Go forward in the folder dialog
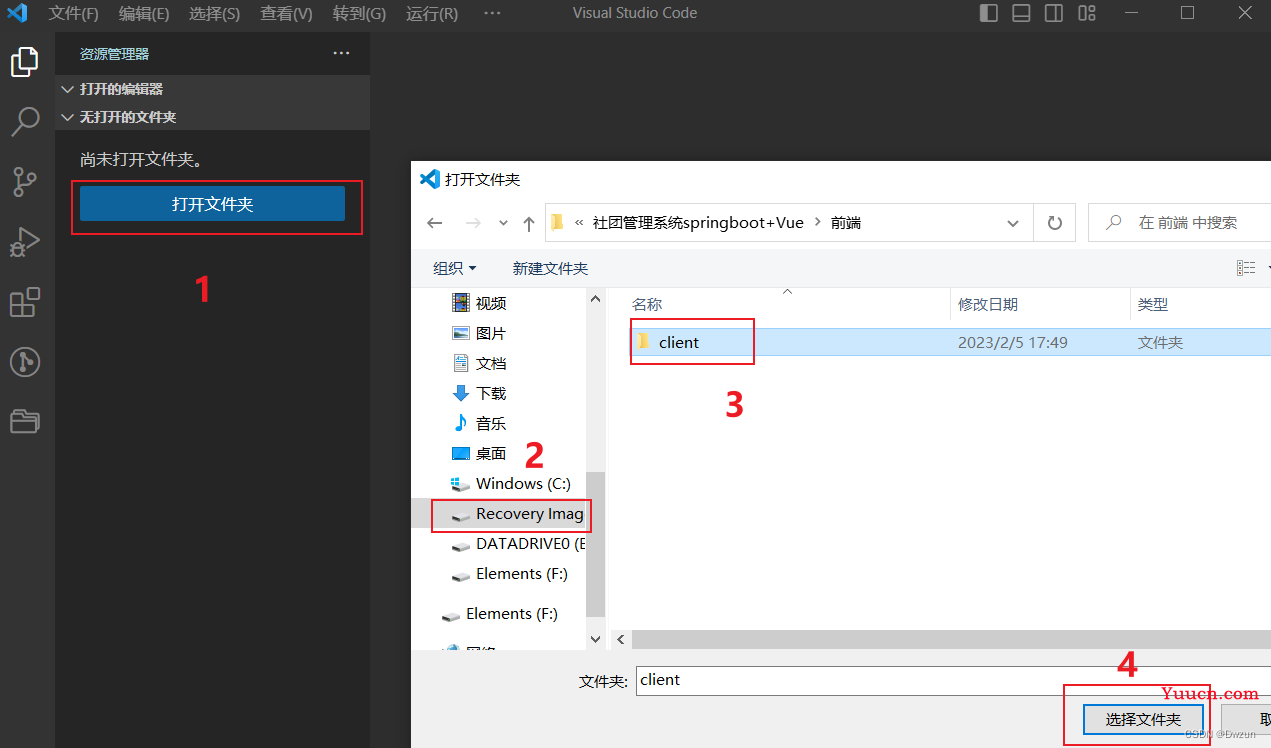Image resolution: width=1271 pixels, height=748 pixels. coord(474,223)
